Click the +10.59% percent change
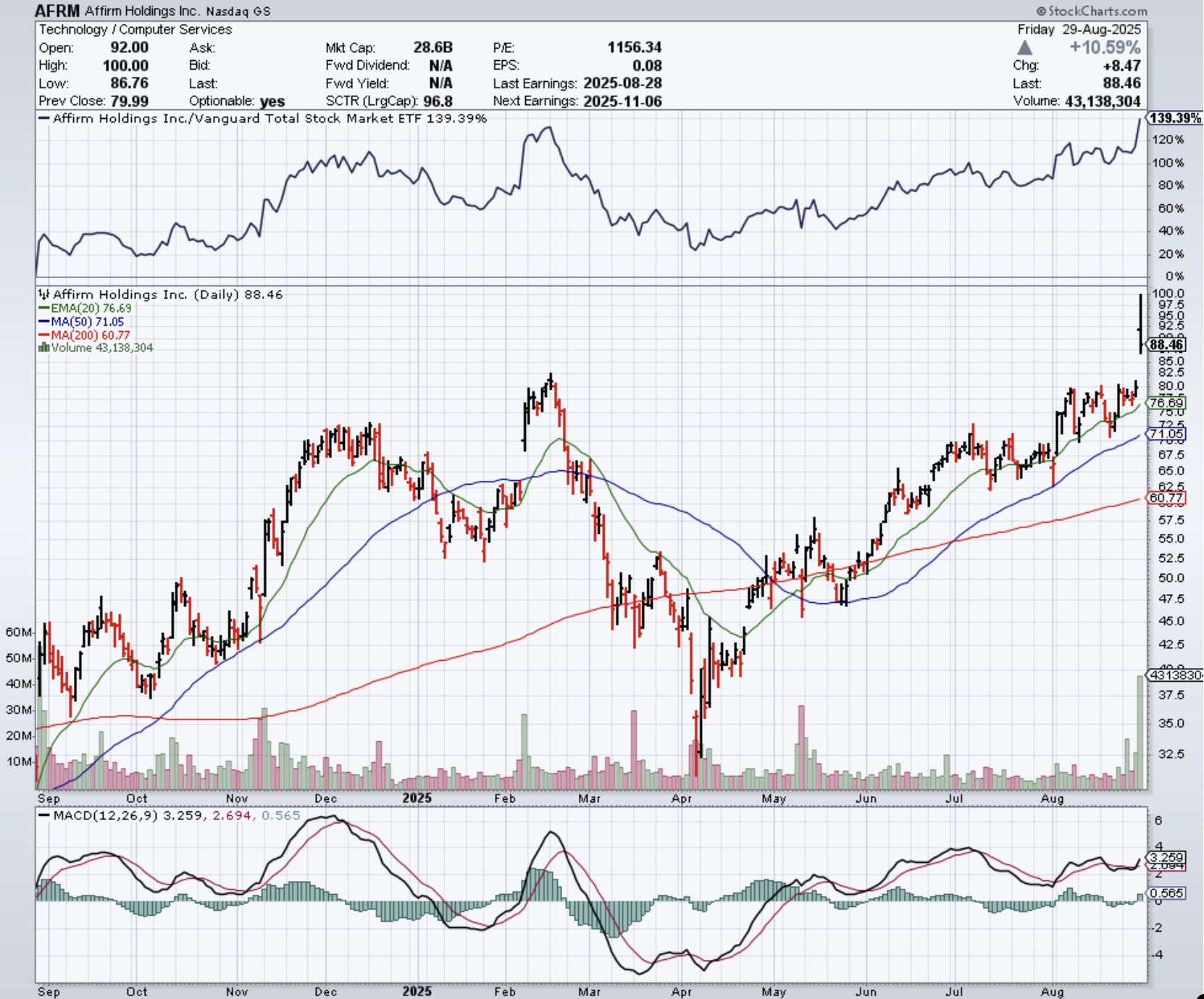This screenshot has width=1204, height=999. (1105, 48)
